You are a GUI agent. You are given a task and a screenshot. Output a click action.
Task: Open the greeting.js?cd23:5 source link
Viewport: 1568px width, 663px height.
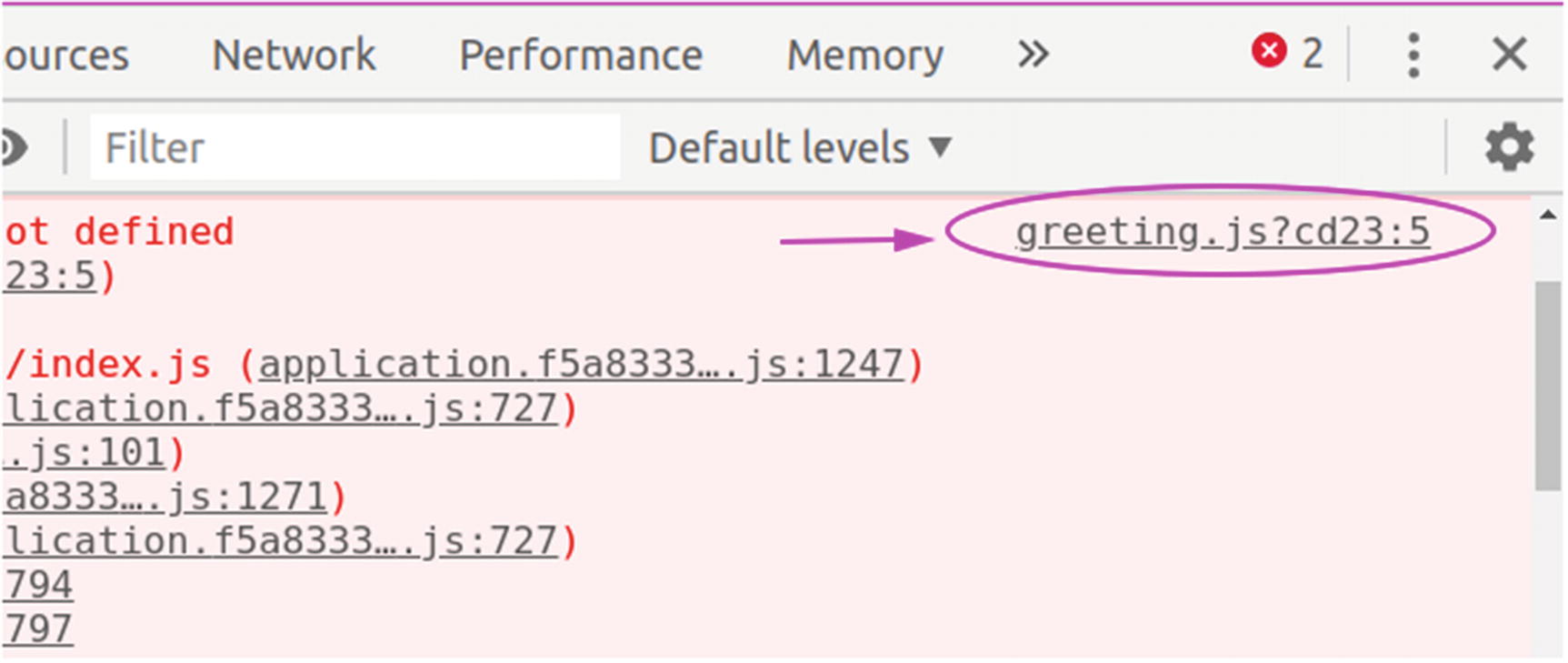click(1222, 232)
